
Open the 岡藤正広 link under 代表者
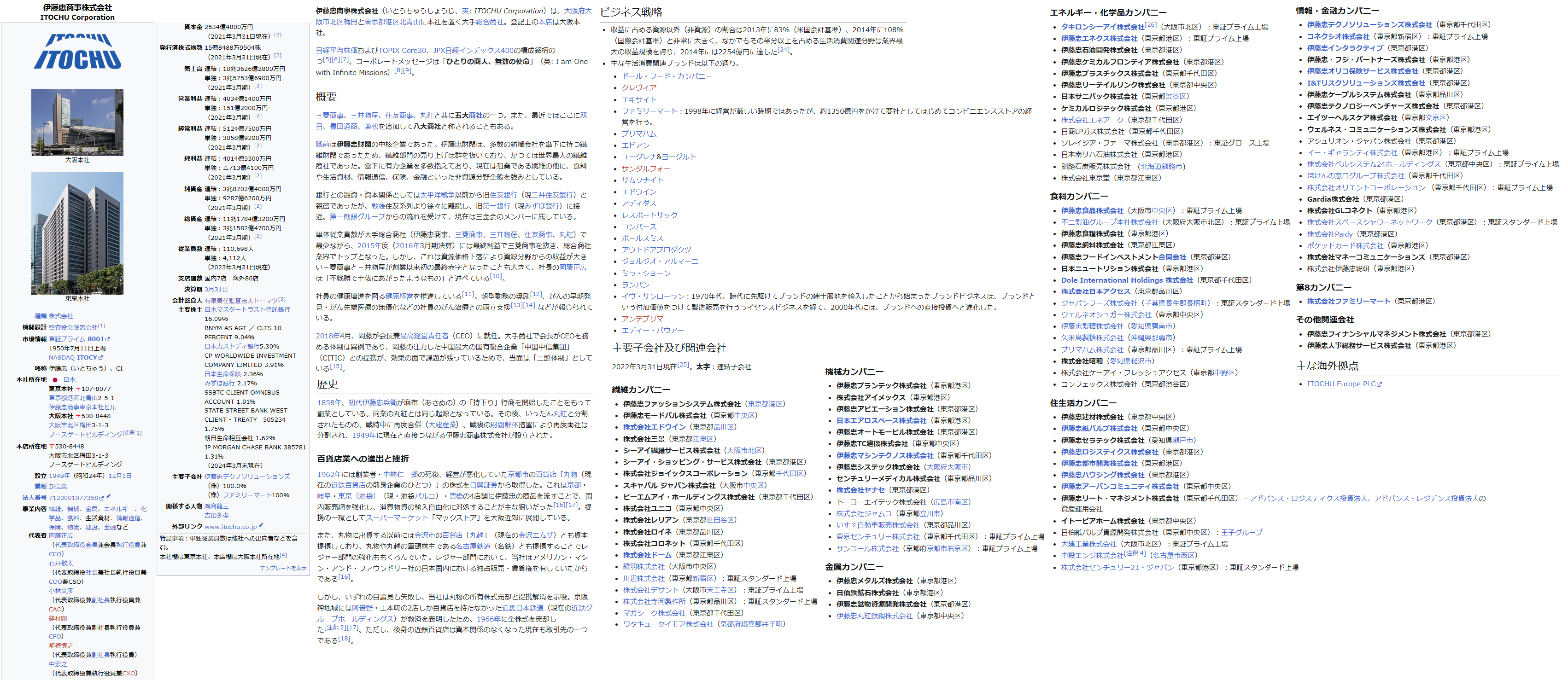point(60,536)
